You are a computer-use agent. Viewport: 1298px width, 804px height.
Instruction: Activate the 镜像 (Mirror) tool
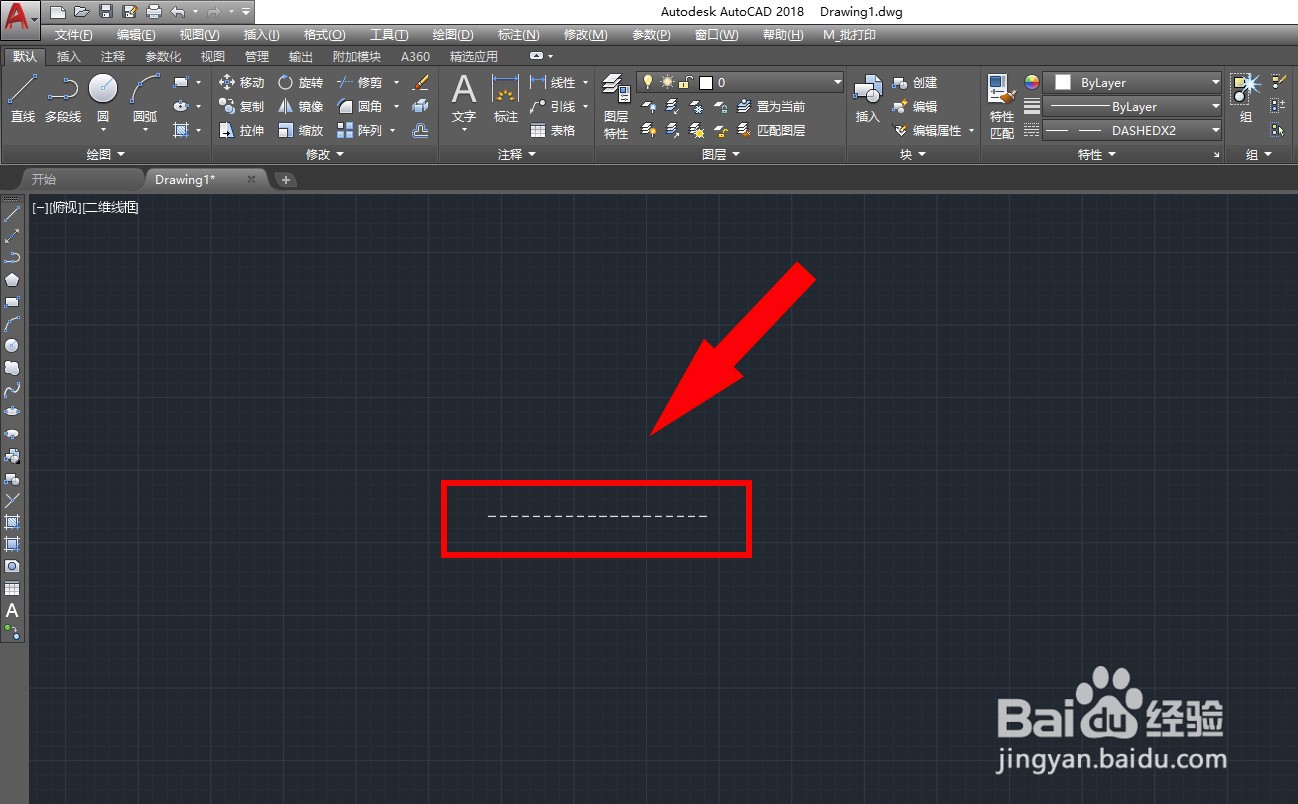[x=300, y=106]
